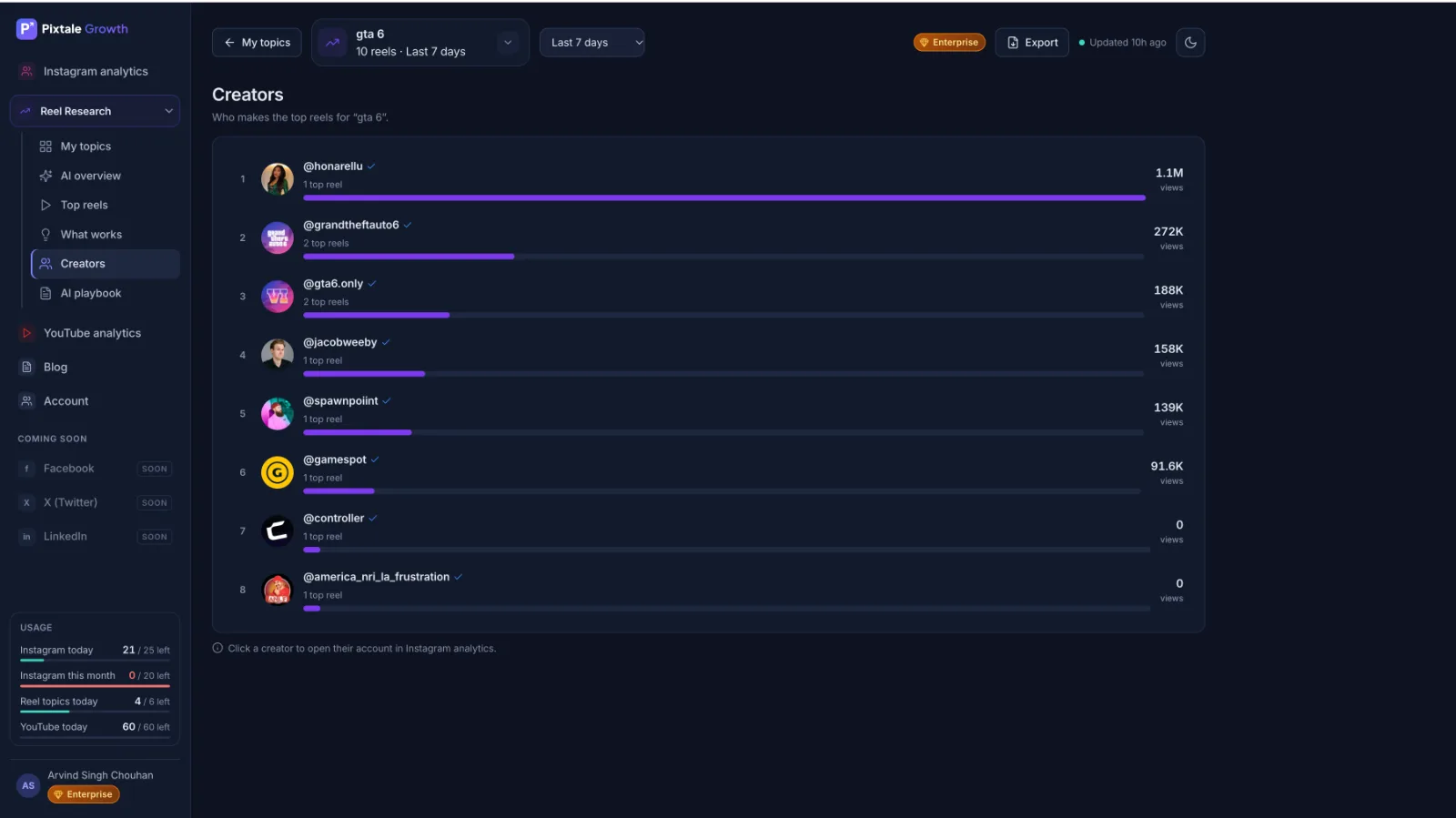Click the @jacobweeby profile photo

[278, 355]
